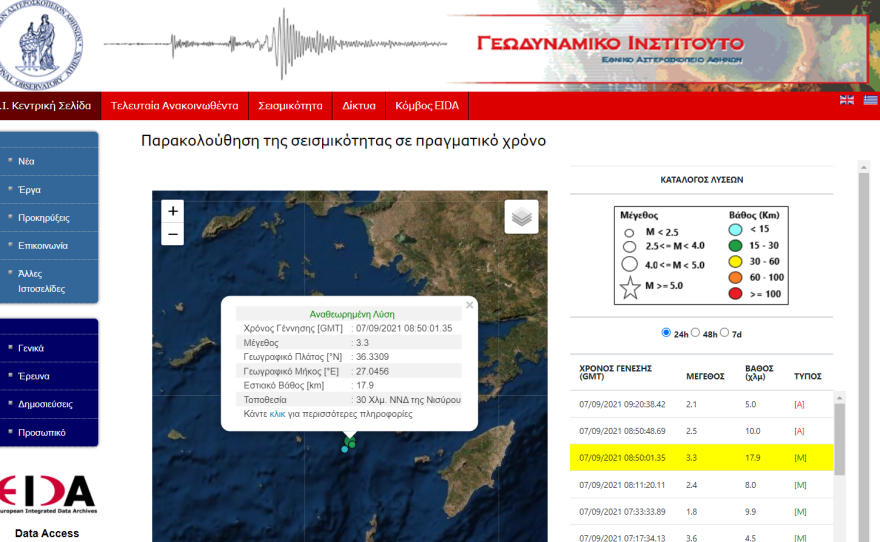Switch language to Greek flag
Viewport: 880px width, 542px height.
point(870,100)
